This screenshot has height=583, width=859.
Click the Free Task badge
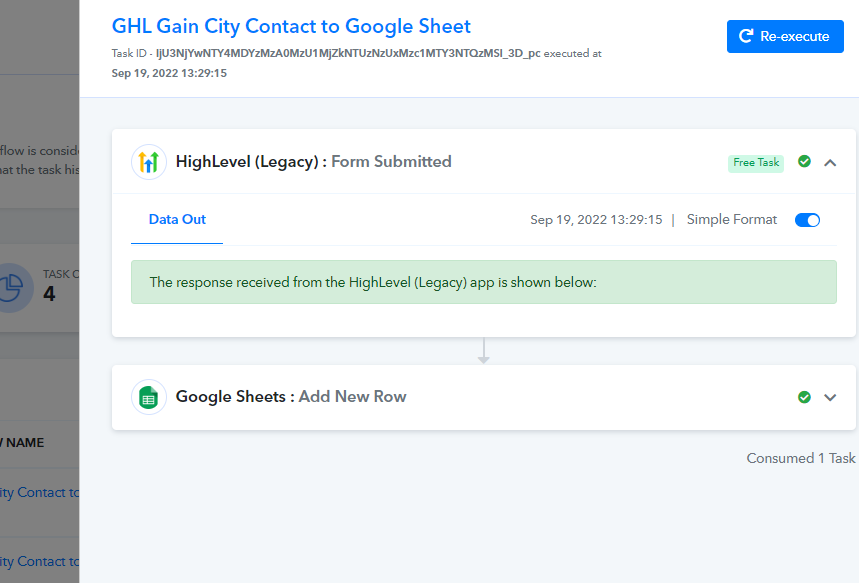tap(756, 163)
